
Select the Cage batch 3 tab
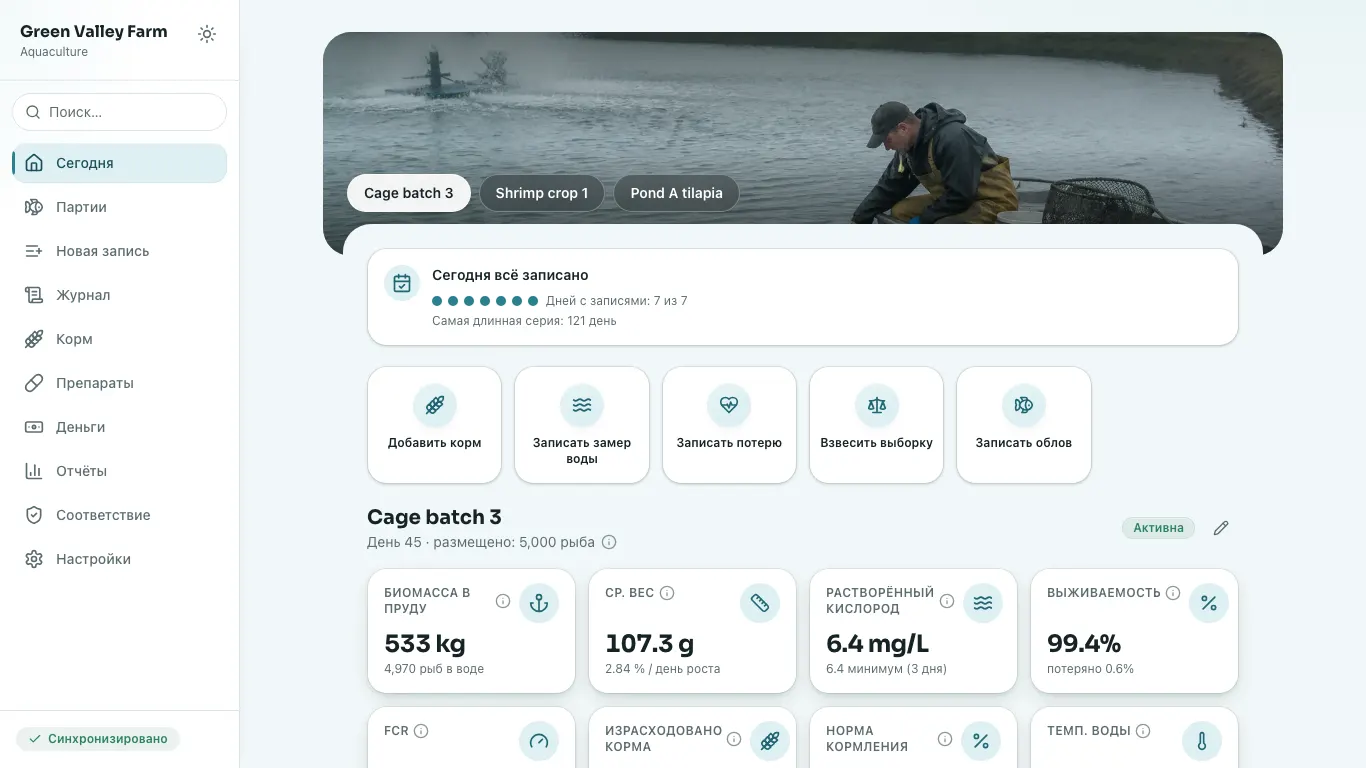pyautogui.click(x=408, y=193)
